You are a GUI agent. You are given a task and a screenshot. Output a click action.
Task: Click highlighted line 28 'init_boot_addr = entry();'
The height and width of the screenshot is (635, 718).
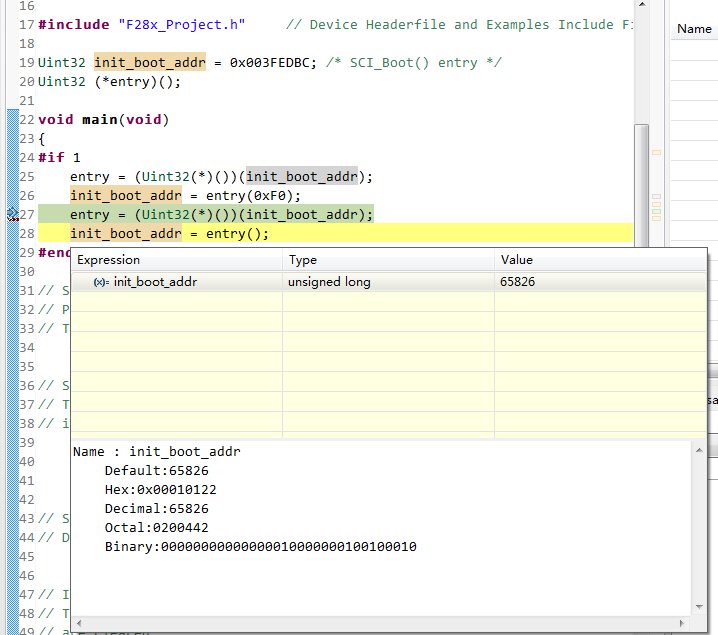pyautogui.click(x=169, y=234)
